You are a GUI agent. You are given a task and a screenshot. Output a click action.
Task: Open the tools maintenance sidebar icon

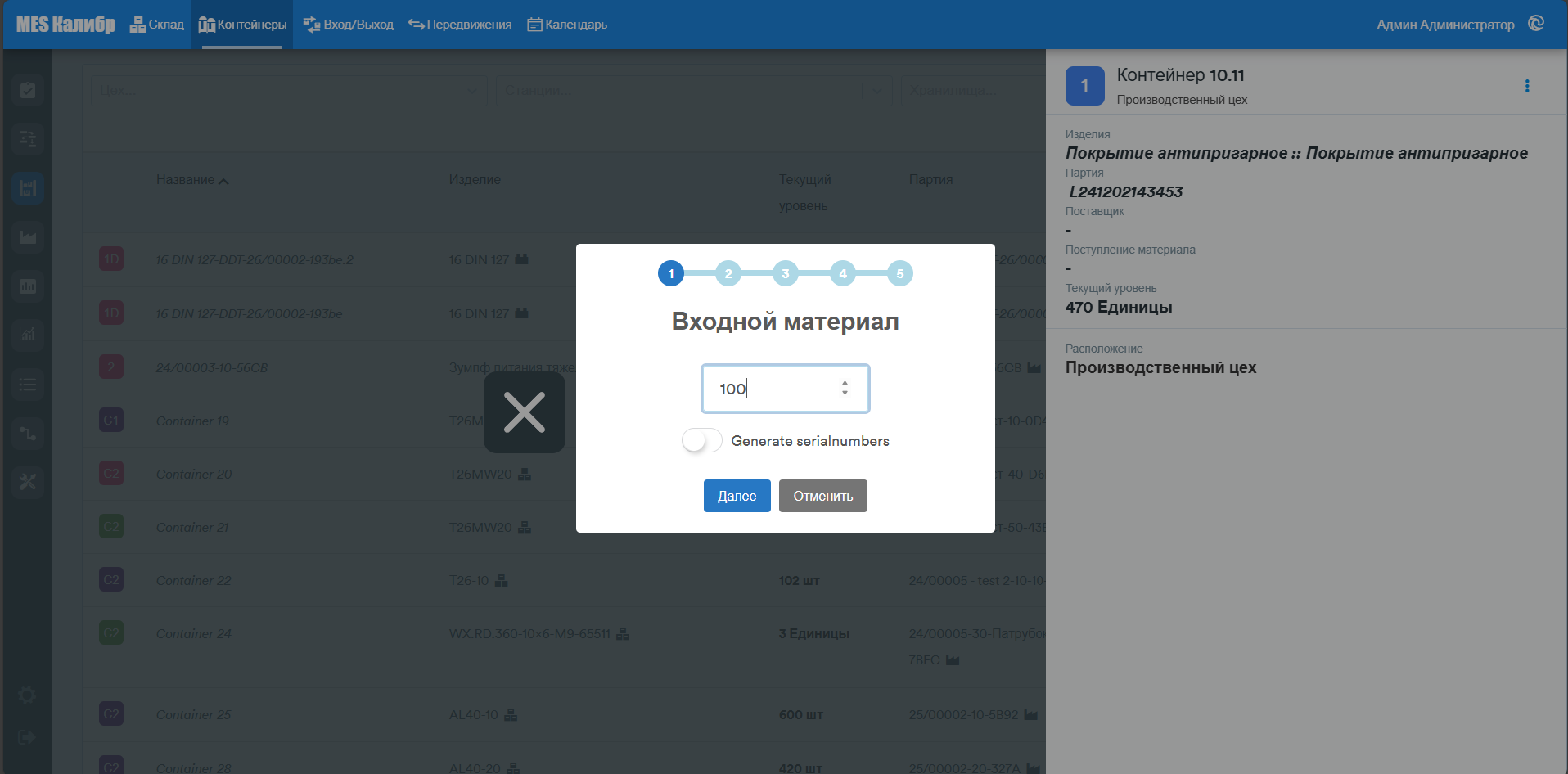tap(28, 482)
